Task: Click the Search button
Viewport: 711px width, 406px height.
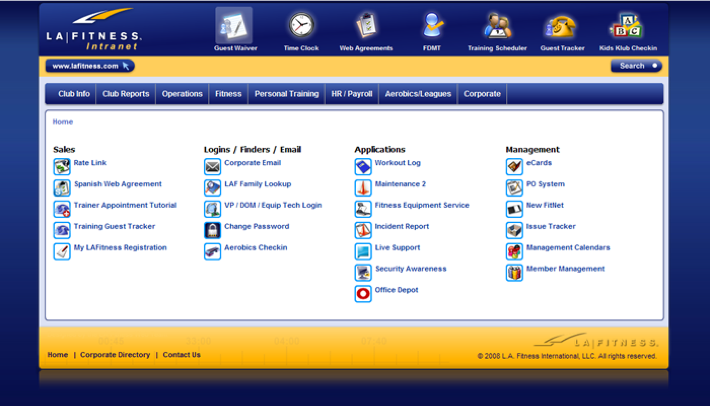Action: pos(636,66)
